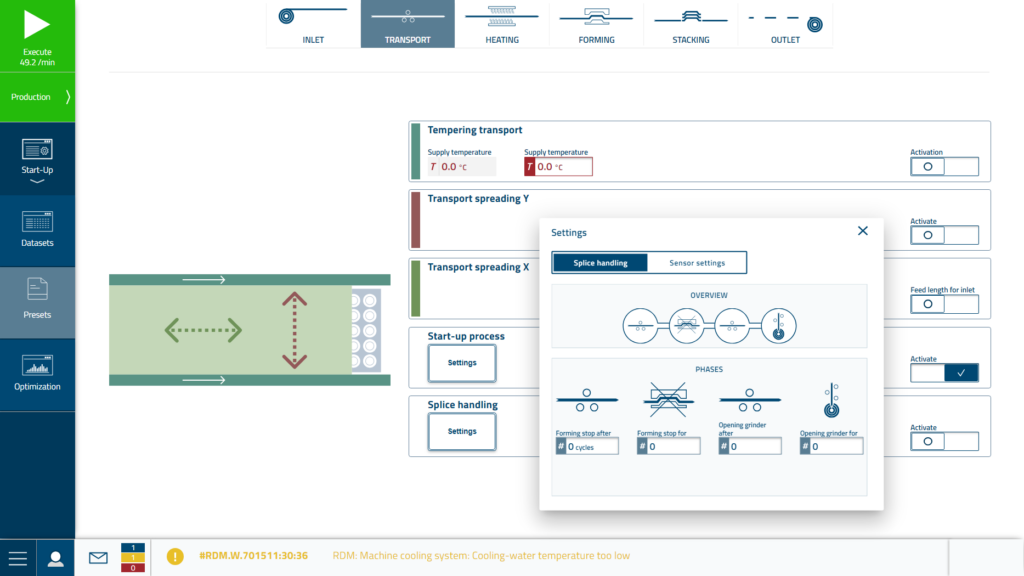Click the user profile icon
The width and height of the screenshot is (1024, 576).
point(56,558)
